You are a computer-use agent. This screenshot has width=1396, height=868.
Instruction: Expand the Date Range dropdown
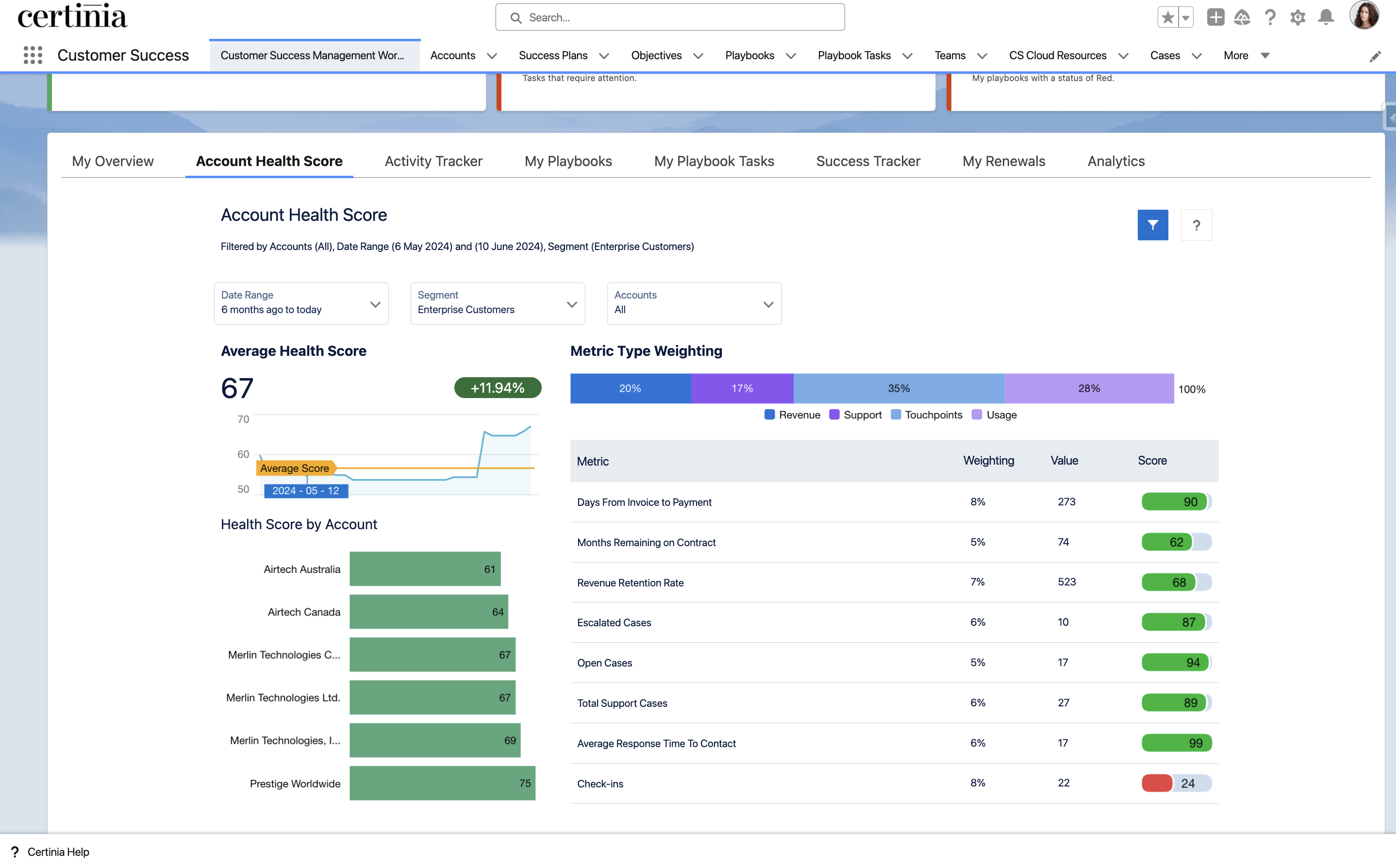[x=375, y=304]
